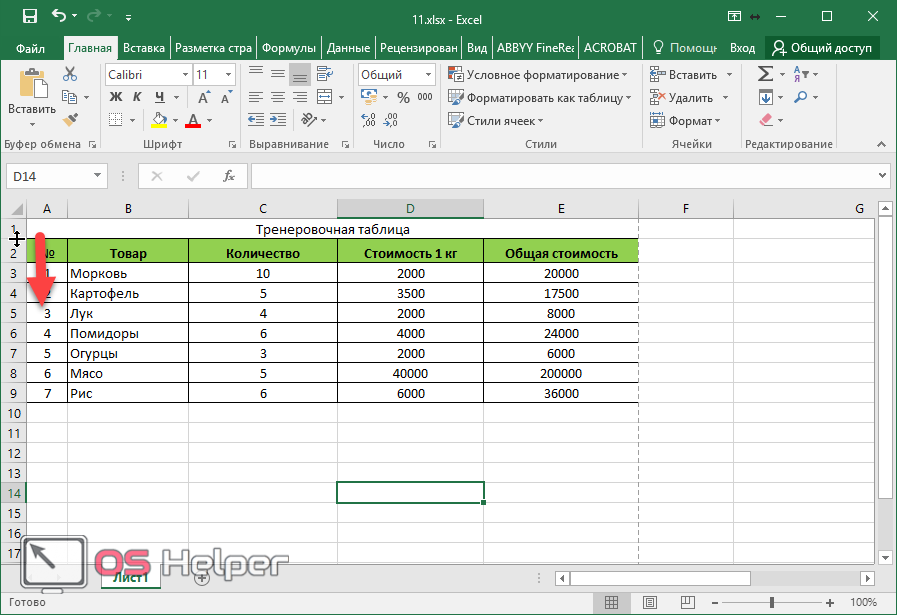This screenshot has height=615, width=897.
Task: Select the Format Painter brush icon
Action: click(x=70, y=120)
